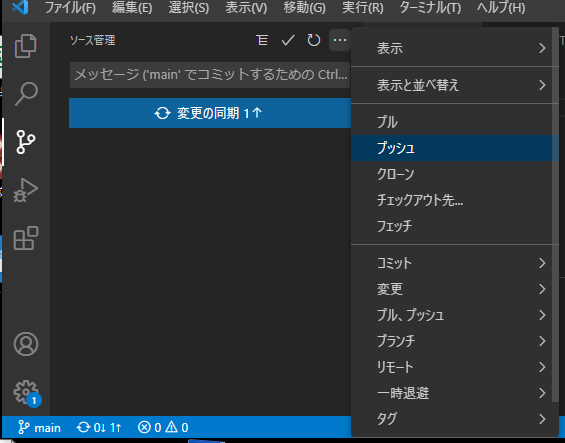This screenshot has width=565, height=443.
Task: Synchronize changes 0↓ 1↑ in status bar
Action: click(x=99, y=428)
